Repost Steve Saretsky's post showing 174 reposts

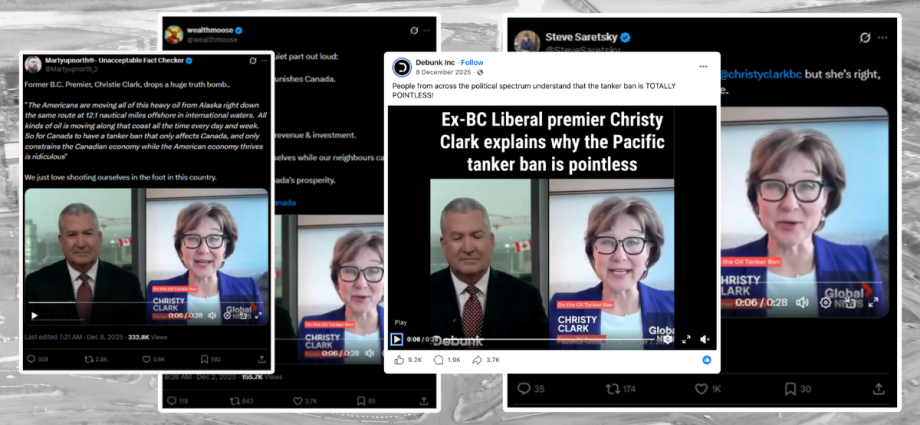click(x=623, y=389)
